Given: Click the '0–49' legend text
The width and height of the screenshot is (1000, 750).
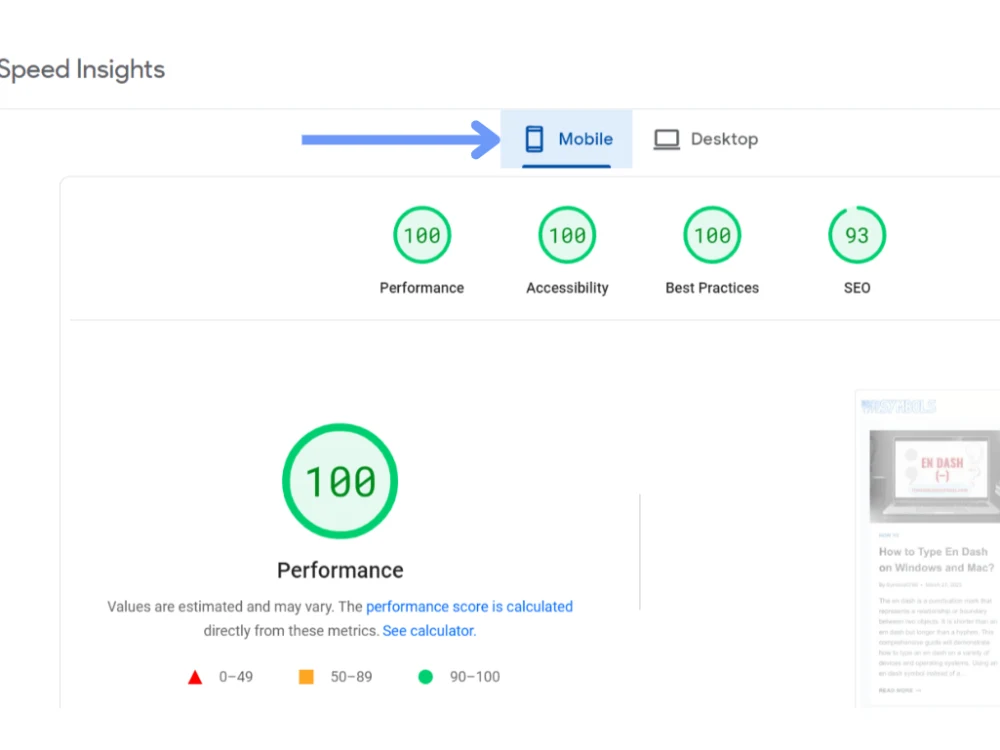Looking at the screenshot, I should (x=236, y=677).
